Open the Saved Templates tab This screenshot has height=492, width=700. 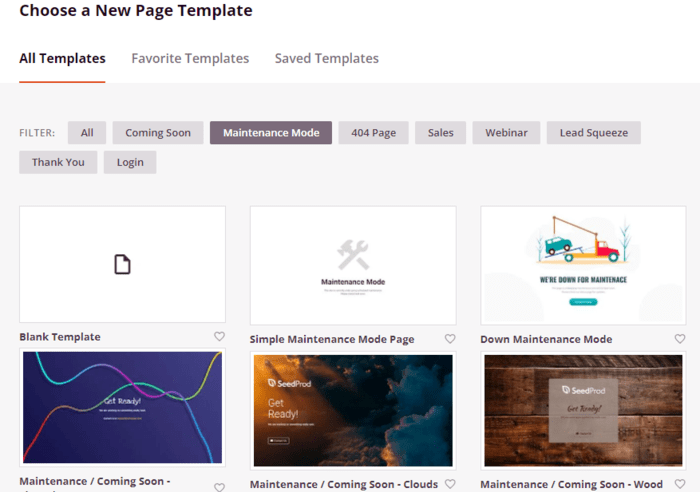pyautogui.click(x=326, y=58)
